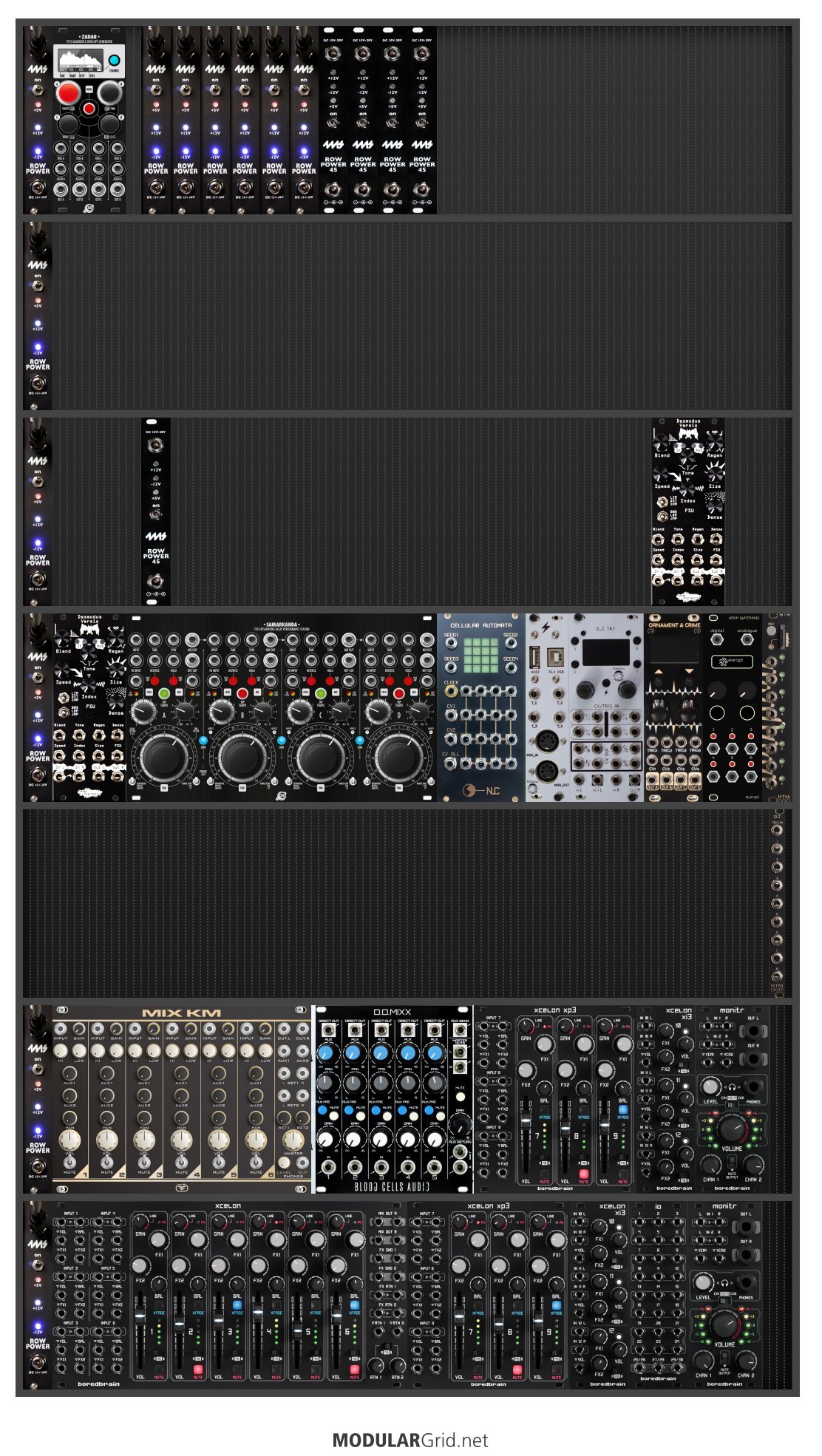Click the O_C T4.1 display screen
Viewport: 822px width, 1456px height.
point(608,653)
